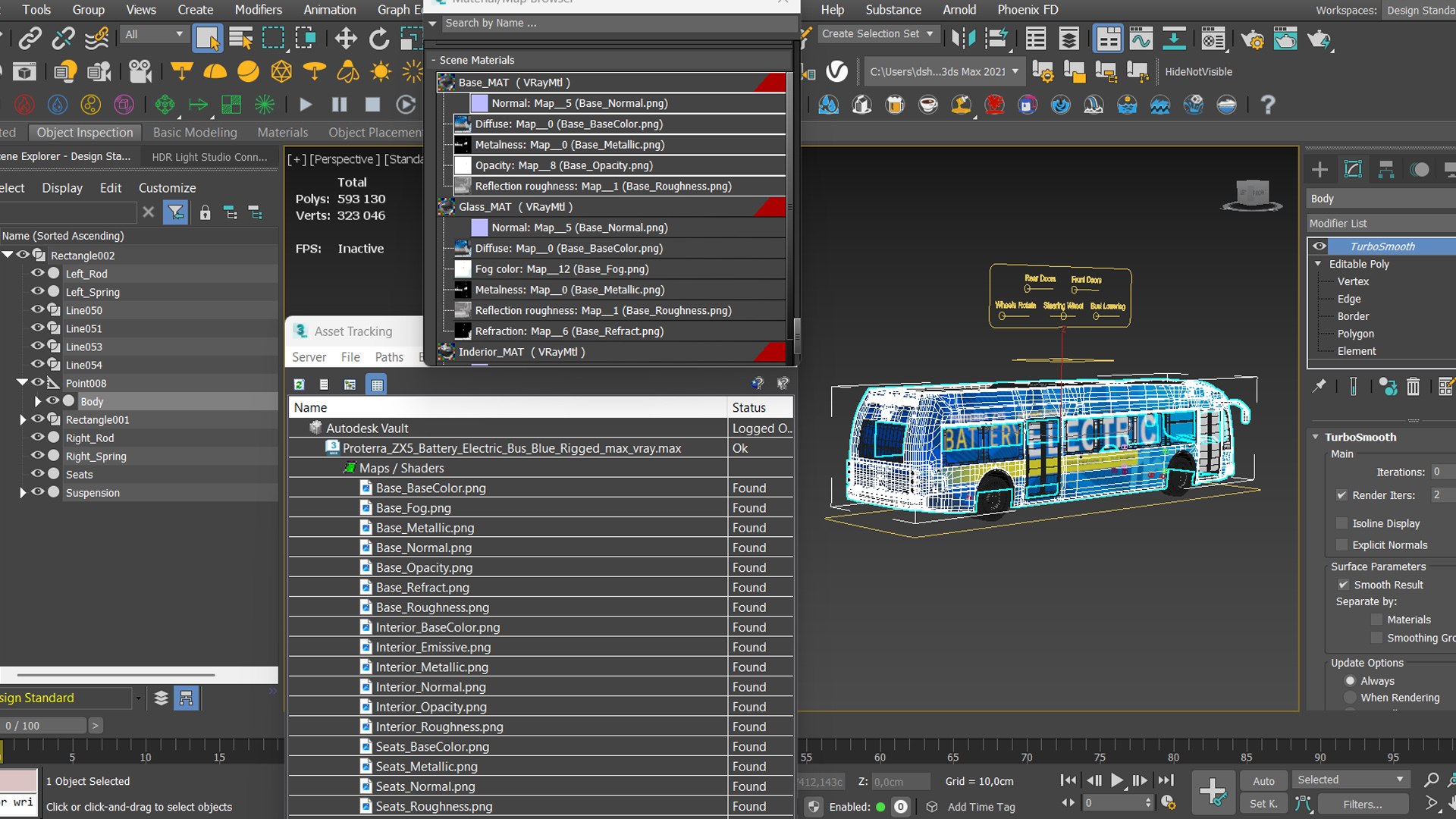Open the Hierarchy panel icon

click(1386, 169)
